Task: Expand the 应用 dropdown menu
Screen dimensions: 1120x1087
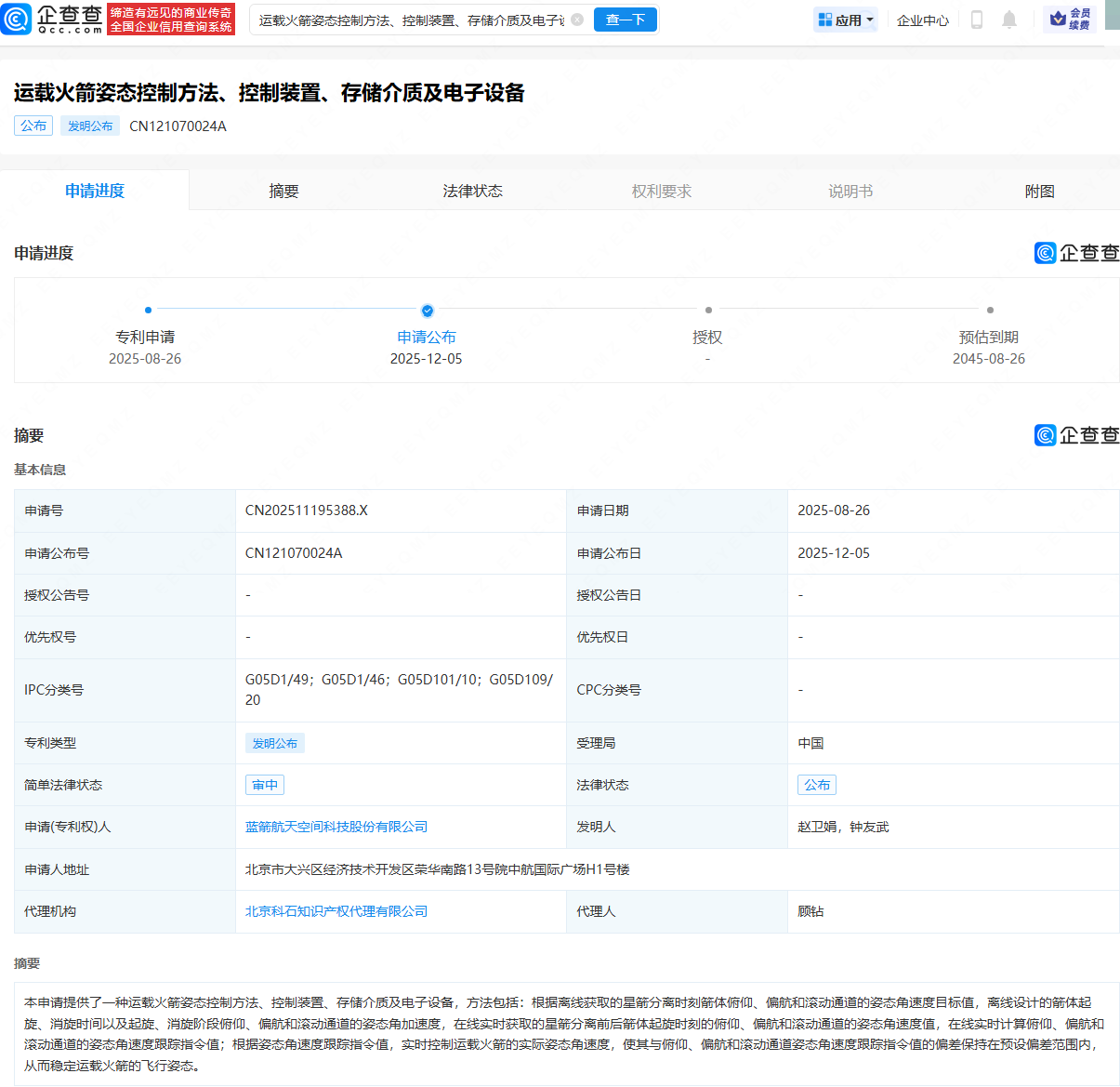Action: click(846, 20)
